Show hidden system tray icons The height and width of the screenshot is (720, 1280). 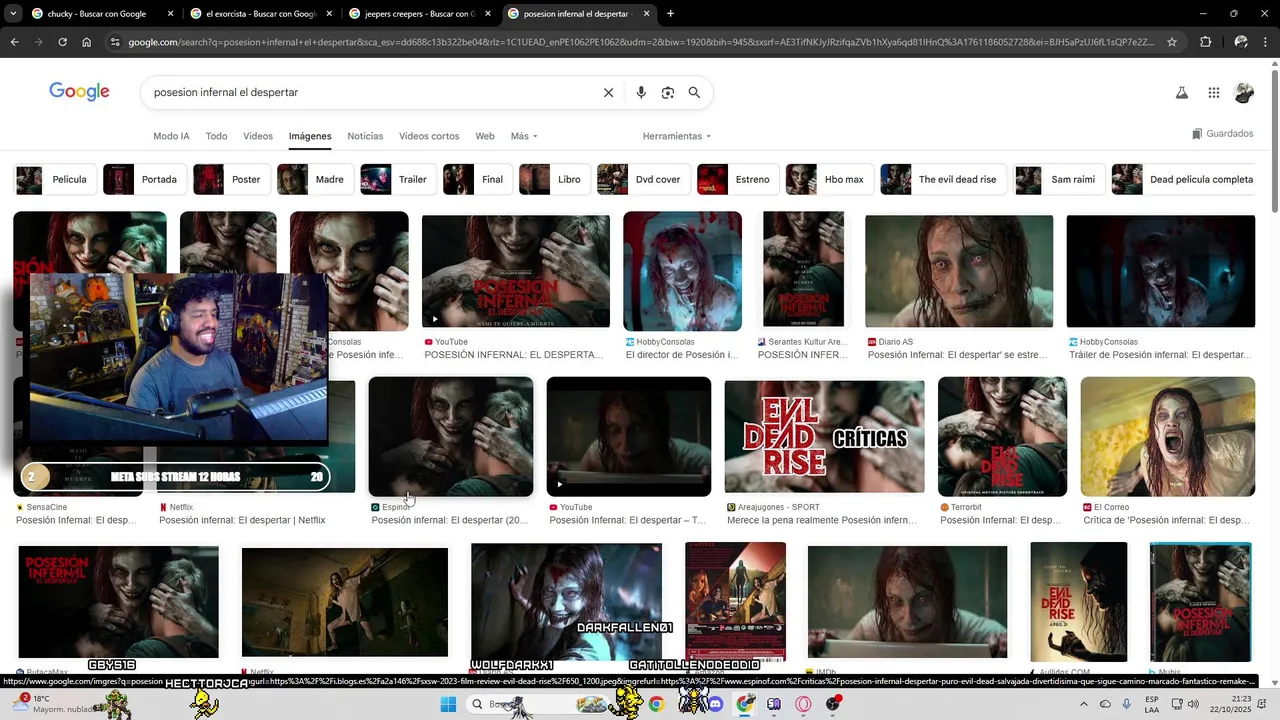coord(1084,704)
